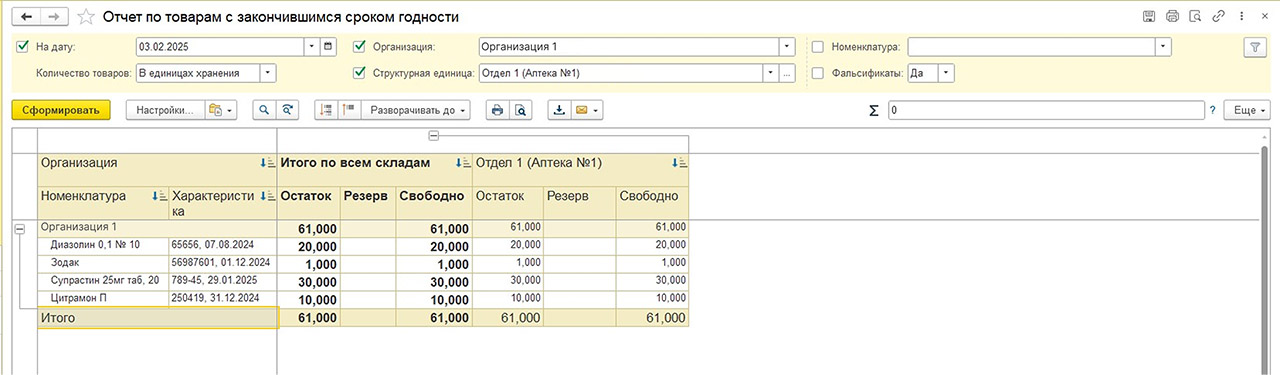This screenshot has width=1280, height=375.
Task: Open the Разворачивать до dropdown
Action: tap(416, 110)
